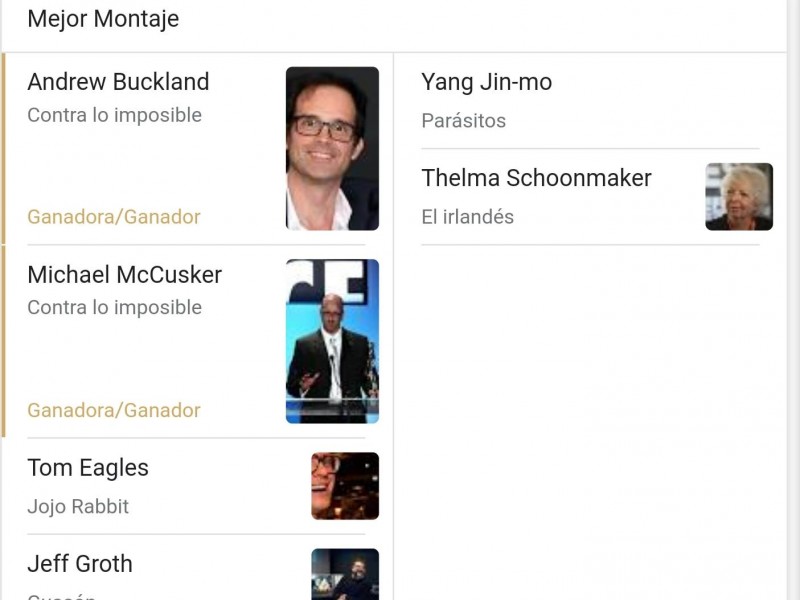This screenshot has height=600, width=800.
Task: Click Thelma Schoonmaker's photo thumbnail
Action: pyautogui.click(x=739, y=197)
